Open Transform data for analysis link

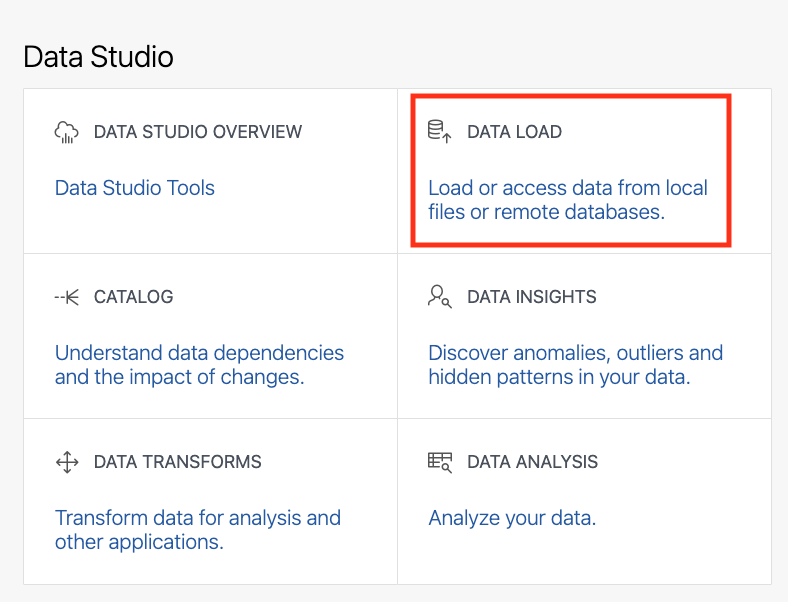tap(198, 530)
